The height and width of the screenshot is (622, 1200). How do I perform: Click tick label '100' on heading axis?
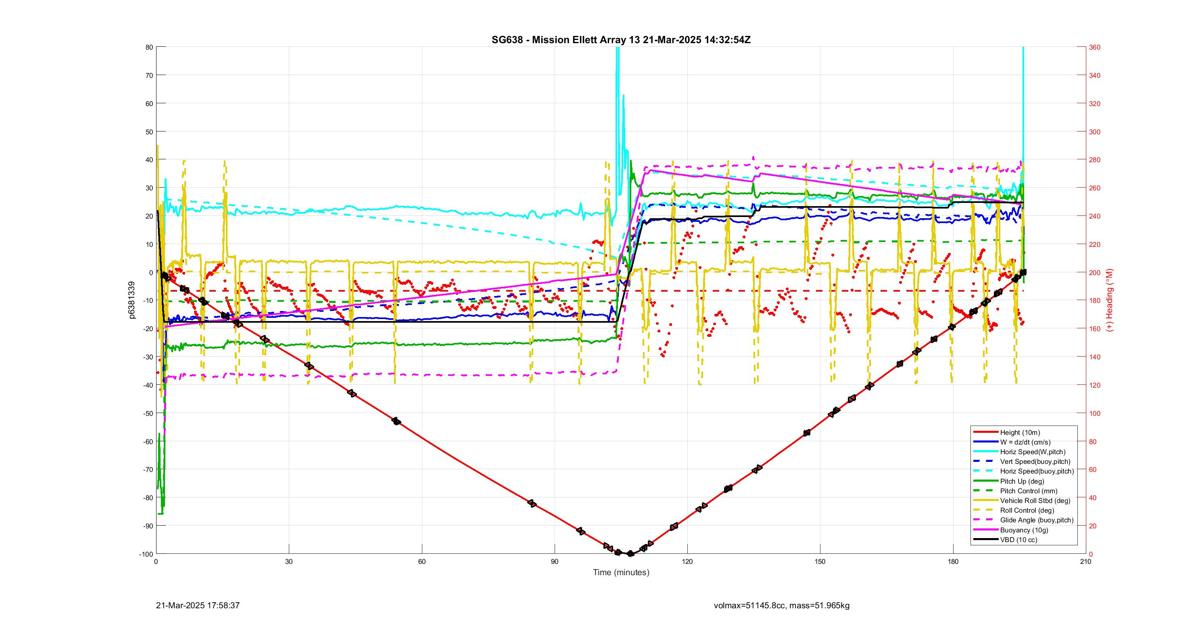click(1096, 413)
